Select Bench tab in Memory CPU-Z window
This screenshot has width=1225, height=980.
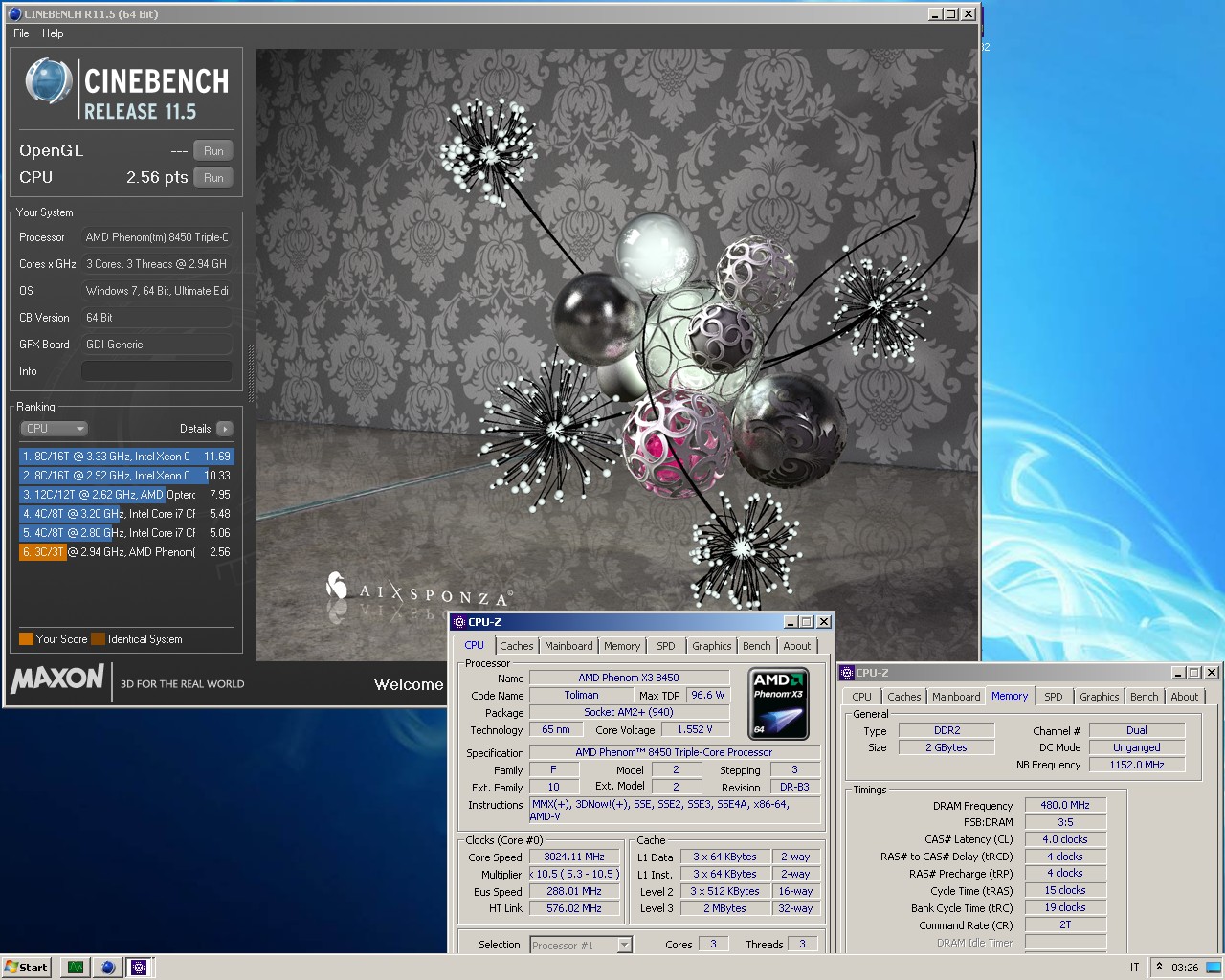point(1145,697)
